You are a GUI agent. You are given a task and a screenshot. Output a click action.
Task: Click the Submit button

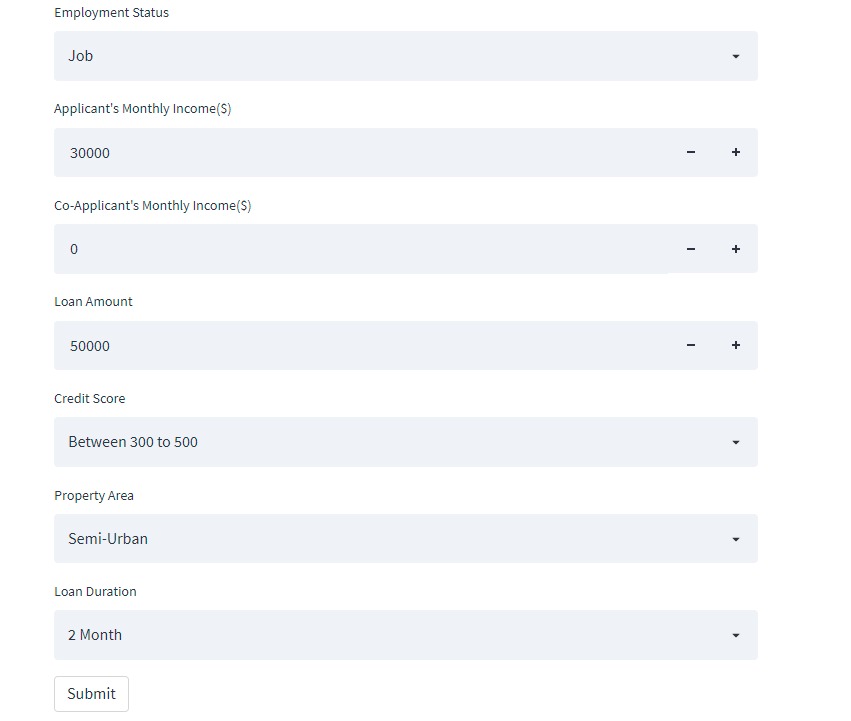pos(91,693)
